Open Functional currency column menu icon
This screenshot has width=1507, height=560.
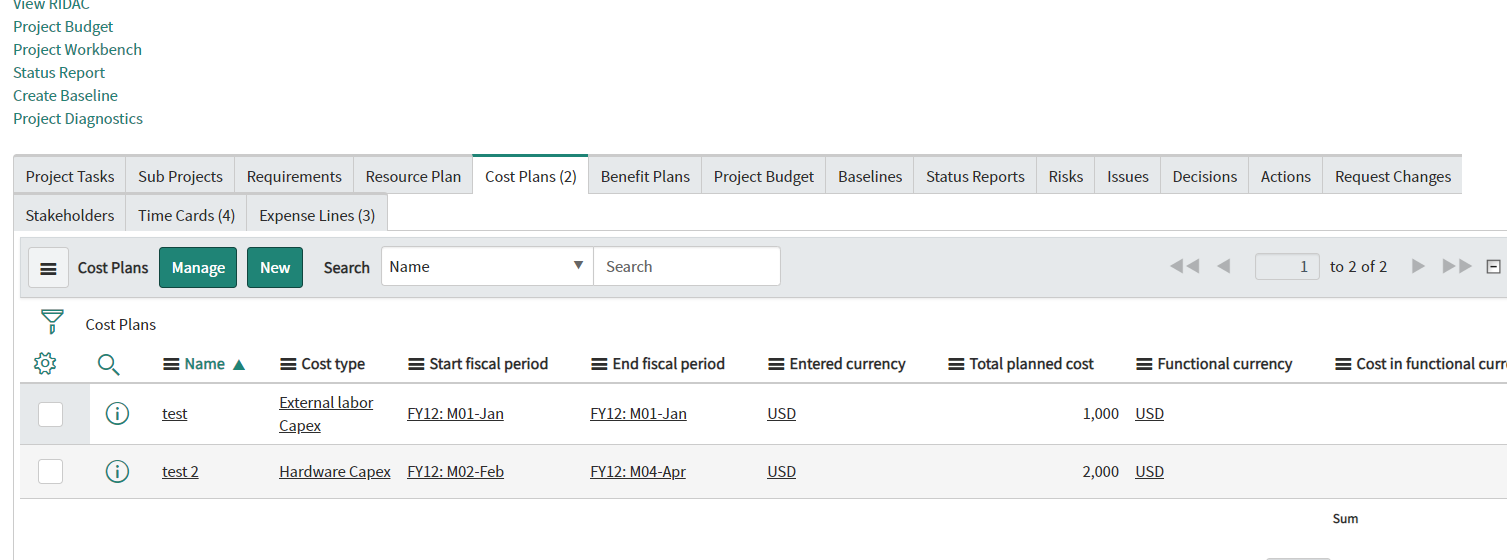coord(1144,364)
